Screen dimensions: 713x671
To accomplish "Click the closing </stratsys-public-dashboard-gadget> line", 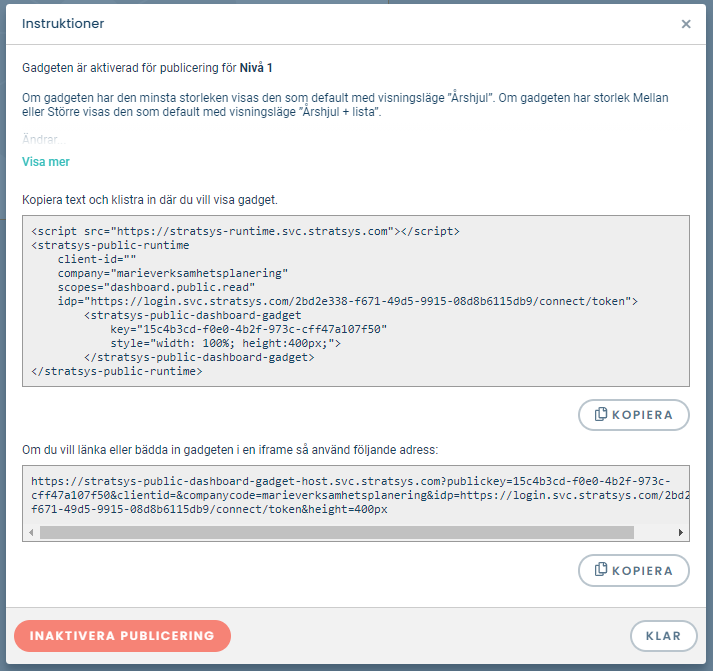I will coord(199,357).
